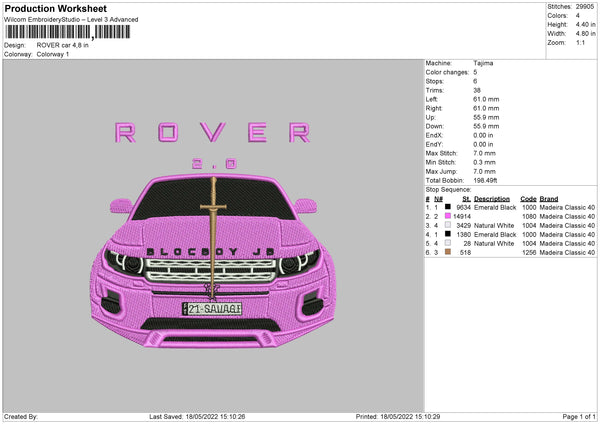Click the 'Color changes:' label
Viewport: 600px width, 424px height.
tap(447, 72)
